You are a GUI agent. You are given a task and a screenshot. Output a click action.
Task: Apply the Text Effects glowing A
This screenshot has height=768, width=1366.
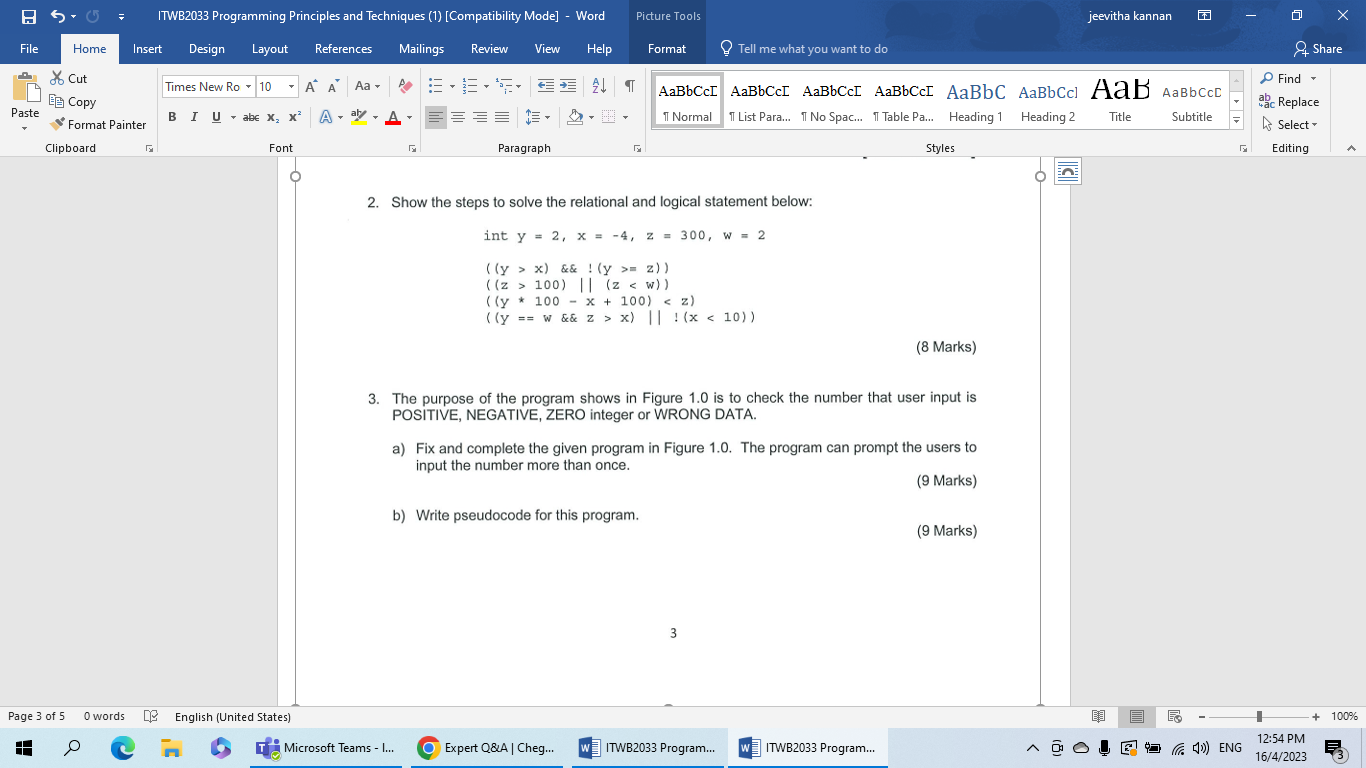[x=326, y=117]
